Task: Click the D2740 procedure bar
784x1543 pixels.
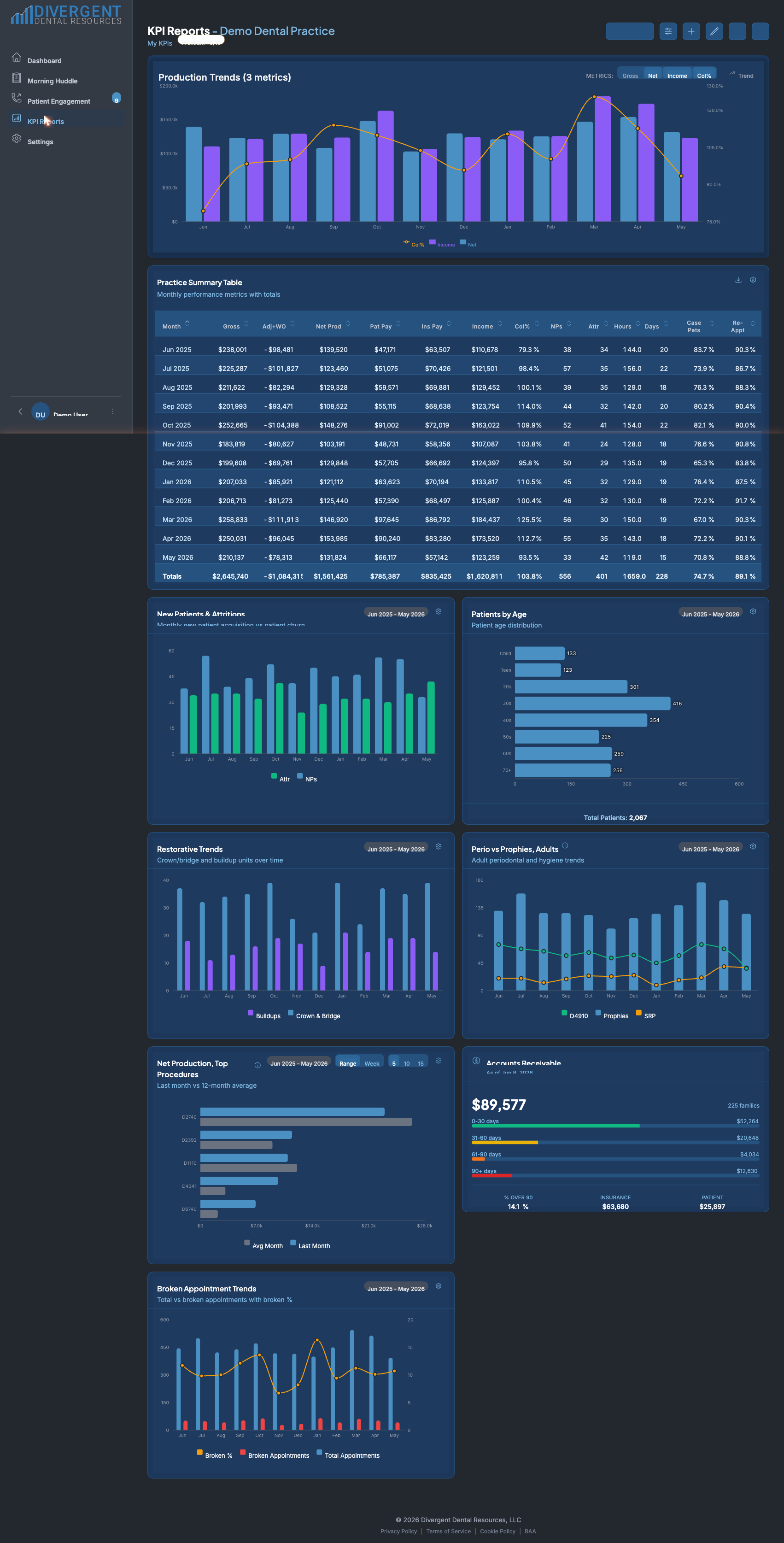Action: coord(293,1112)
